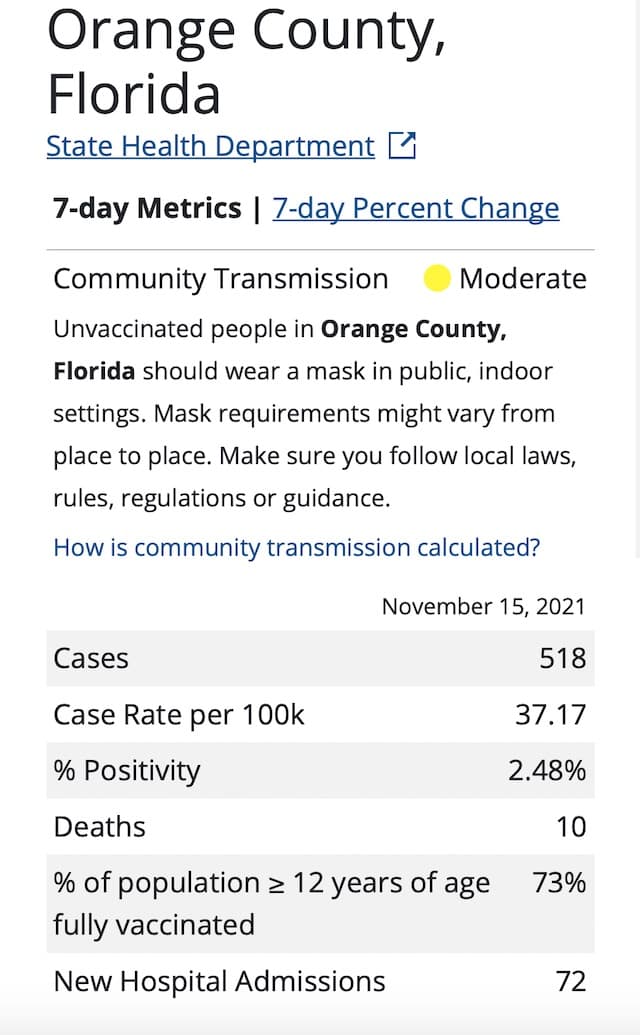Switch to the 7-day Percent Change tab

point(416,208)
